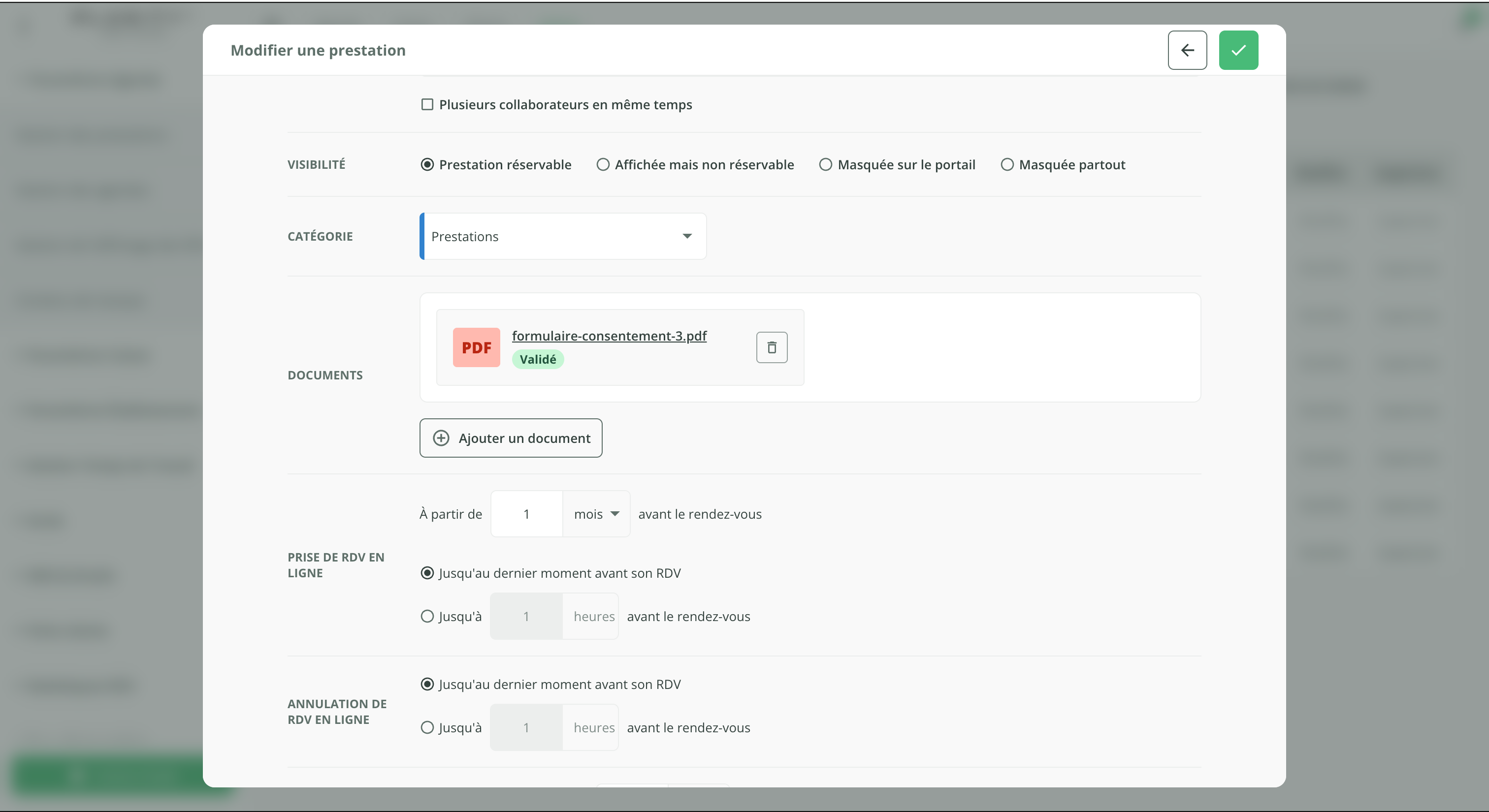Open the Catégorie Prestations dropdown

coord(562,236)
